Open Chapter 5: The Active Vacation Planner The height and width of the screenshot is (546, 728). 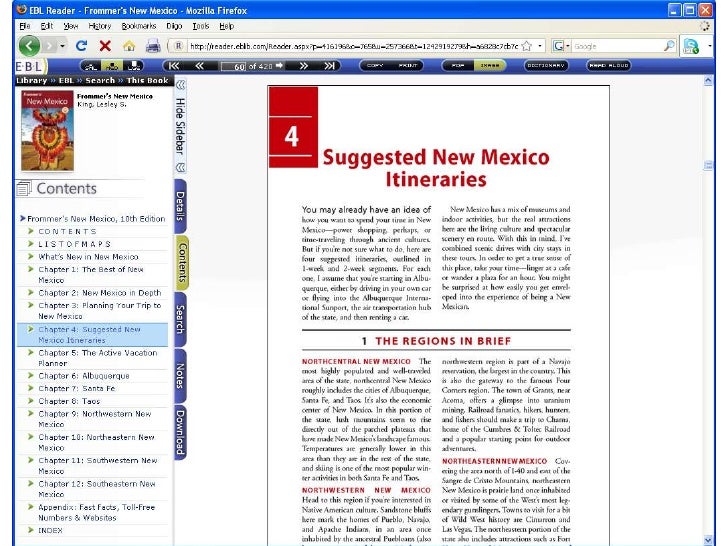point(98,358)
